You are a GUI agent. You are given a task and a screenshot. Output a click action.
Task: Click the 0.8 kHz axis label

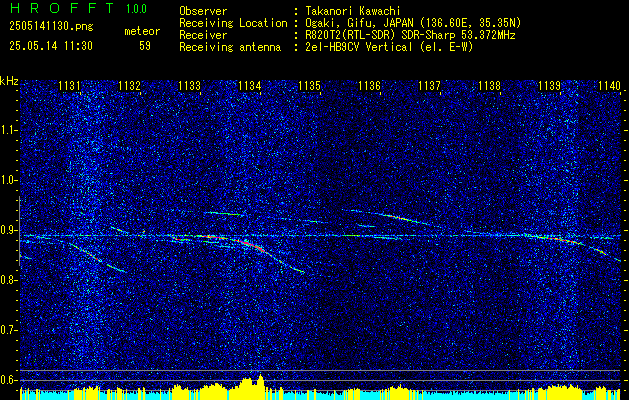click(x=8, y=280)
